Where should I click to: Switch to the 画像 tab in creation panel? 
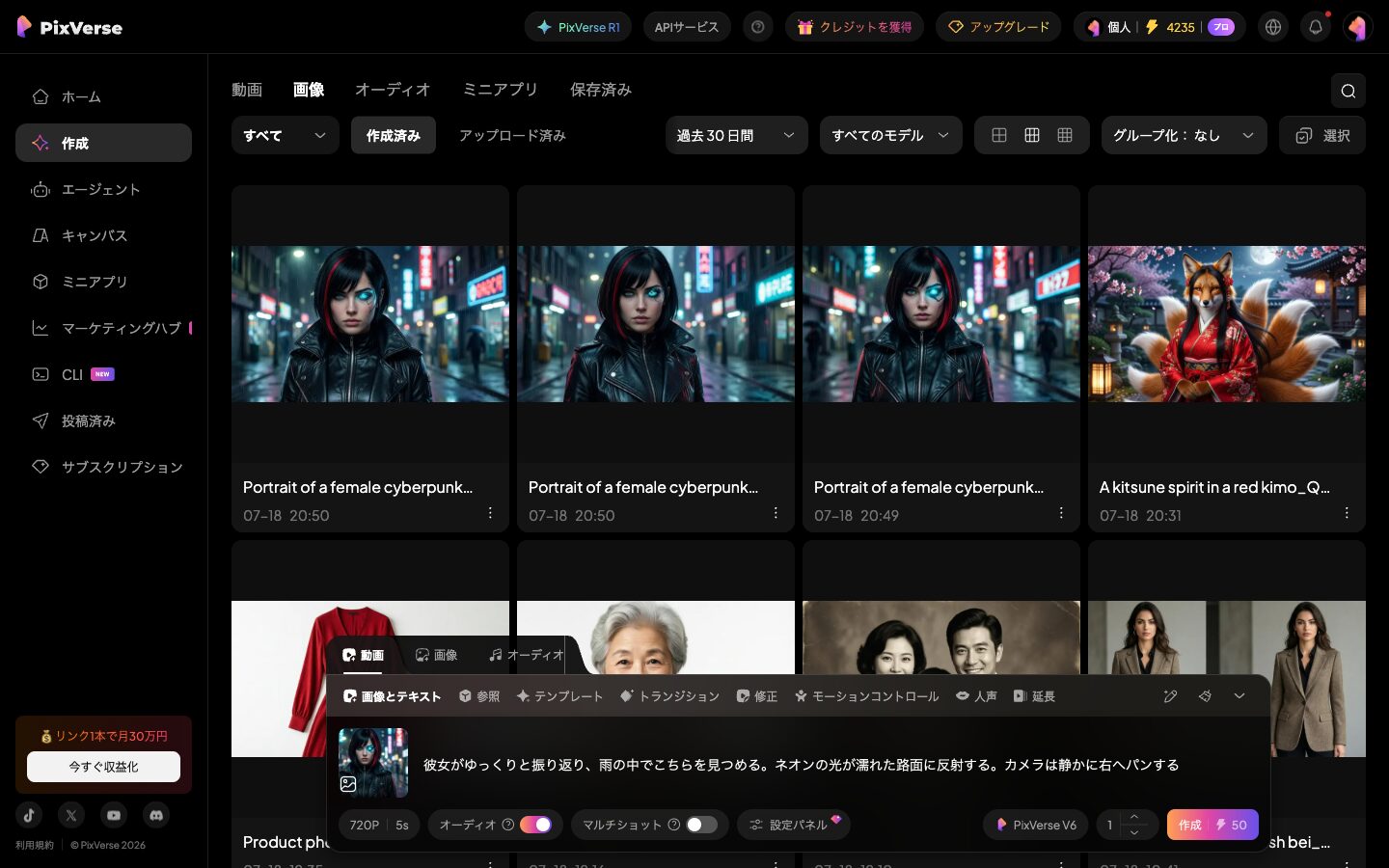[436, 655]
